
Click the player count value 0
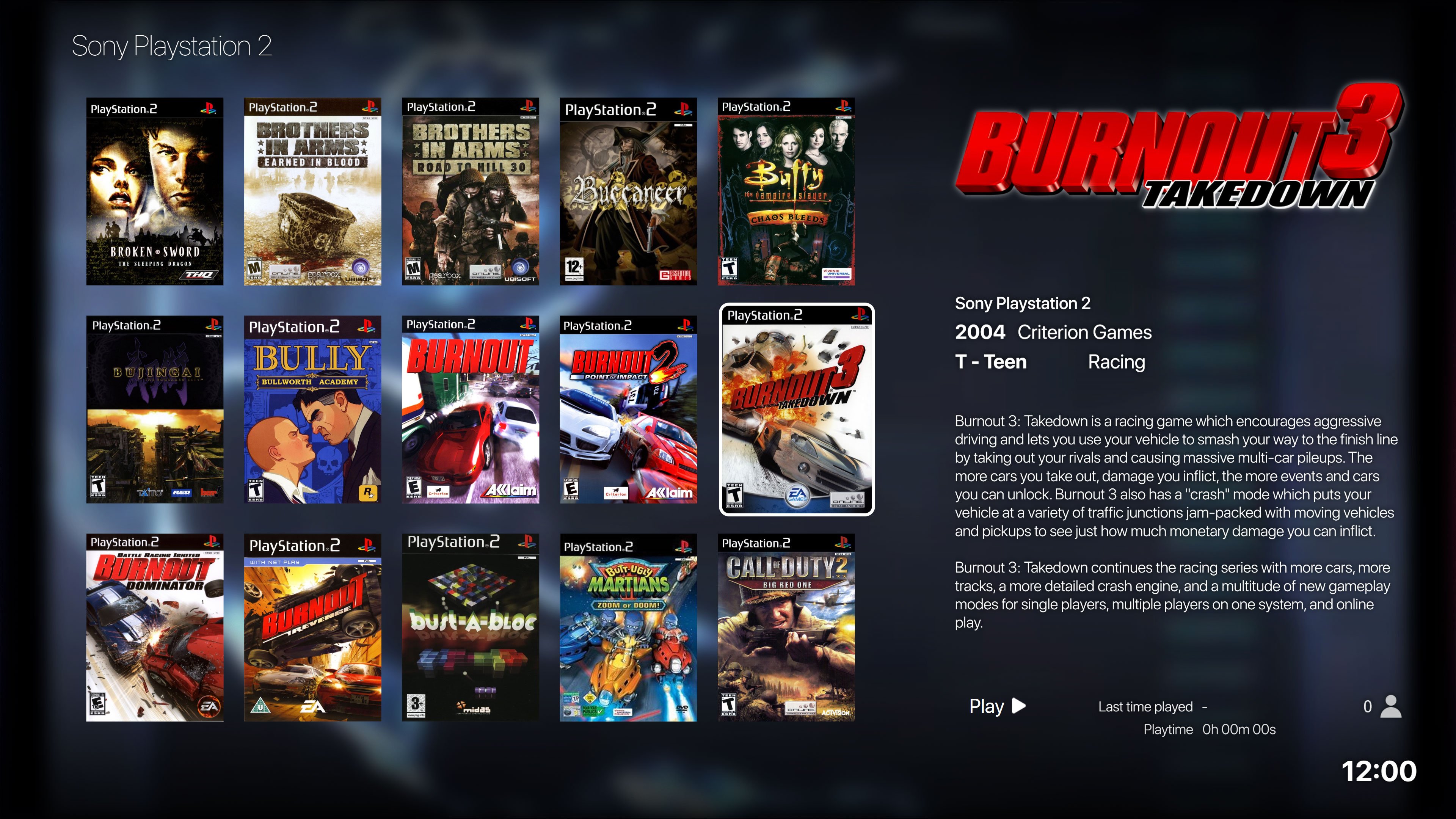tap(1367, 706)
